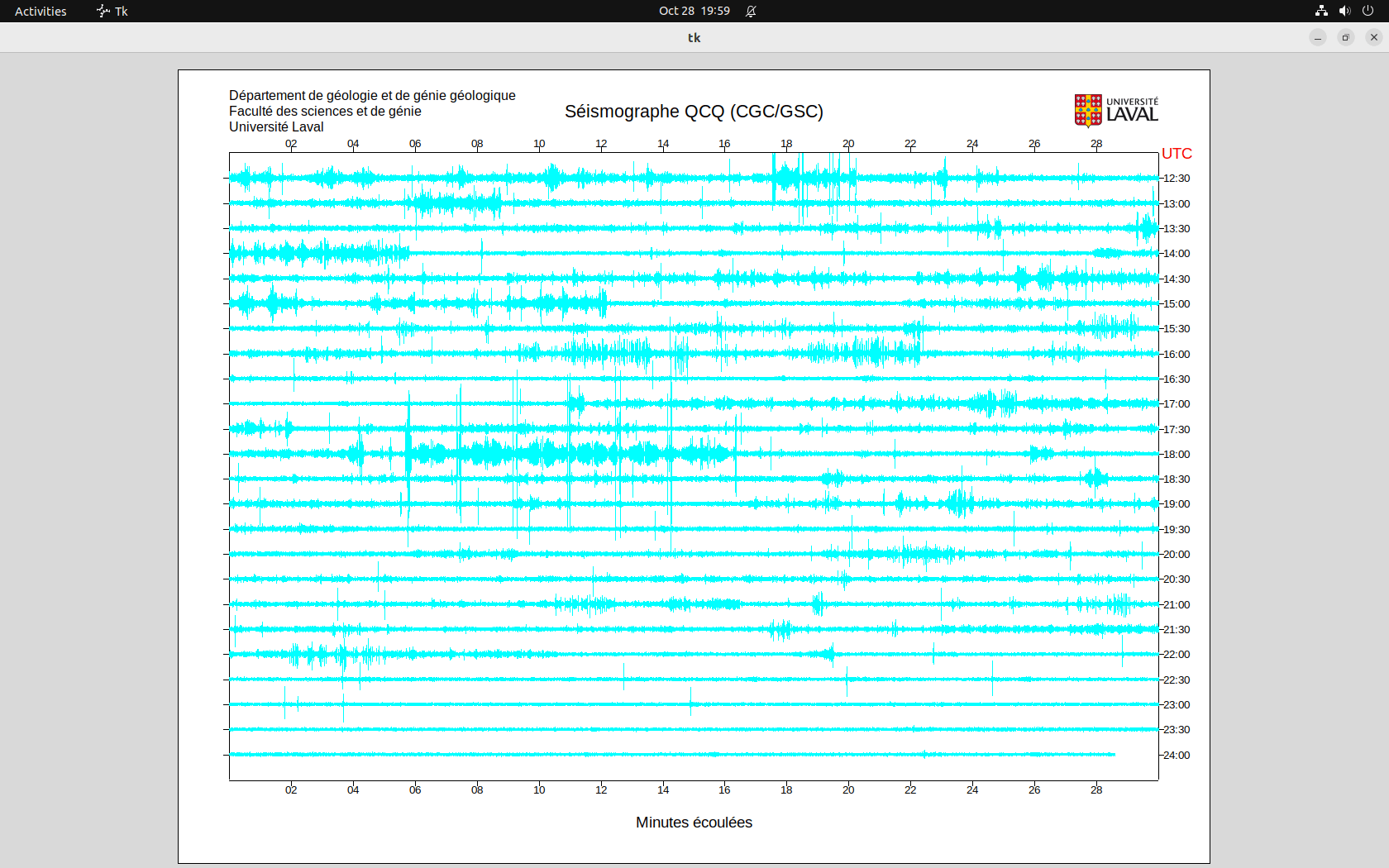The height and width of the screenshot is (868, 1389).
Task: Open the Activities overview
Action: [x=41, y=11]
